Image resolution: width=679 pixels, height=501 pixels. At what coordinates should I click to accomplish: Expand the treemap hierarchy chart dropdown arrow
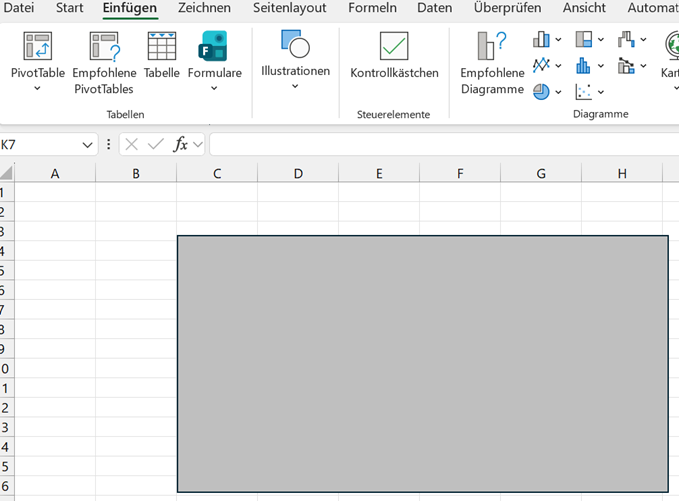(601, 41)
